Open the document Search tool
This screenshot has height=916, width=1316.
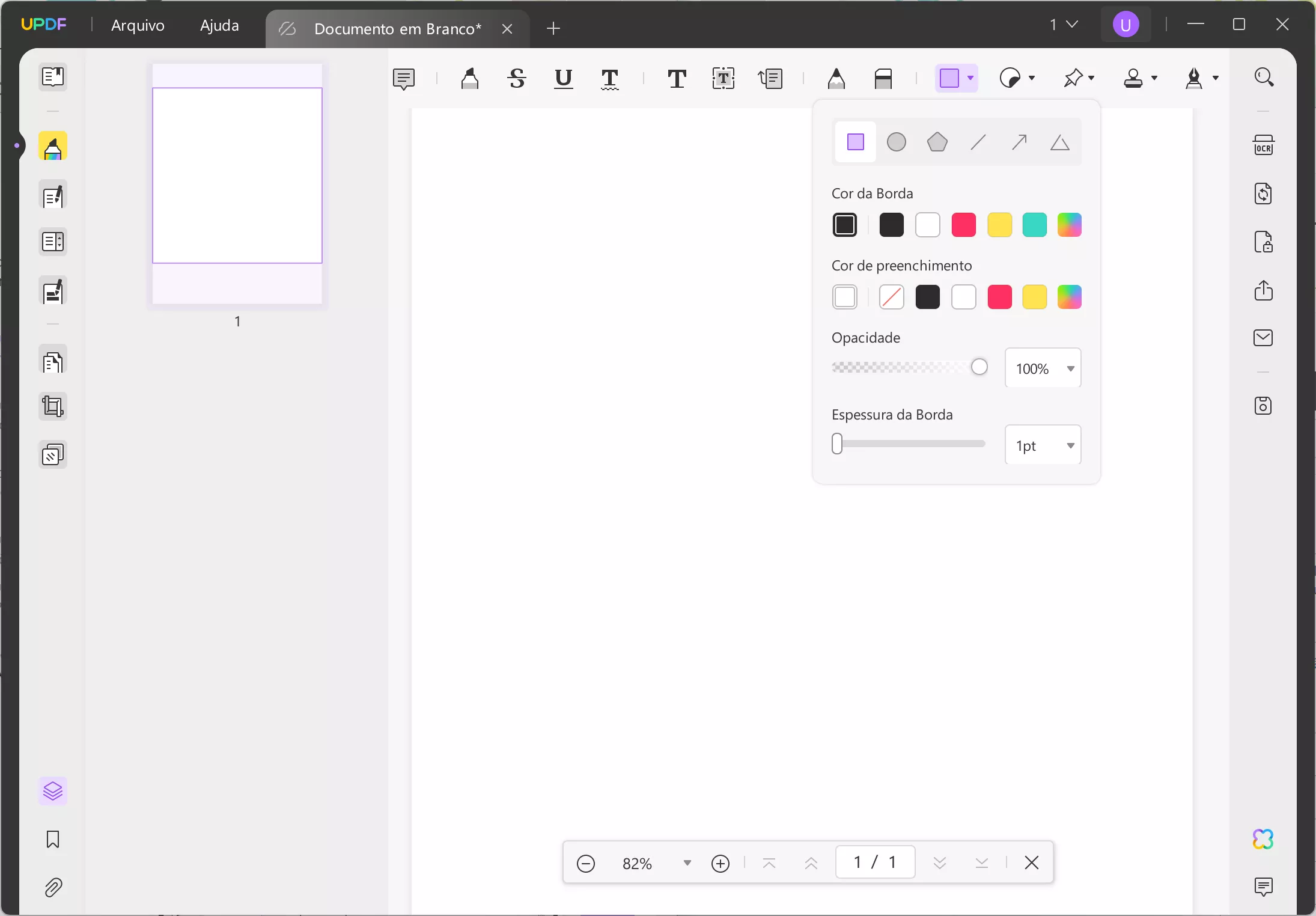coord(1264,77)
